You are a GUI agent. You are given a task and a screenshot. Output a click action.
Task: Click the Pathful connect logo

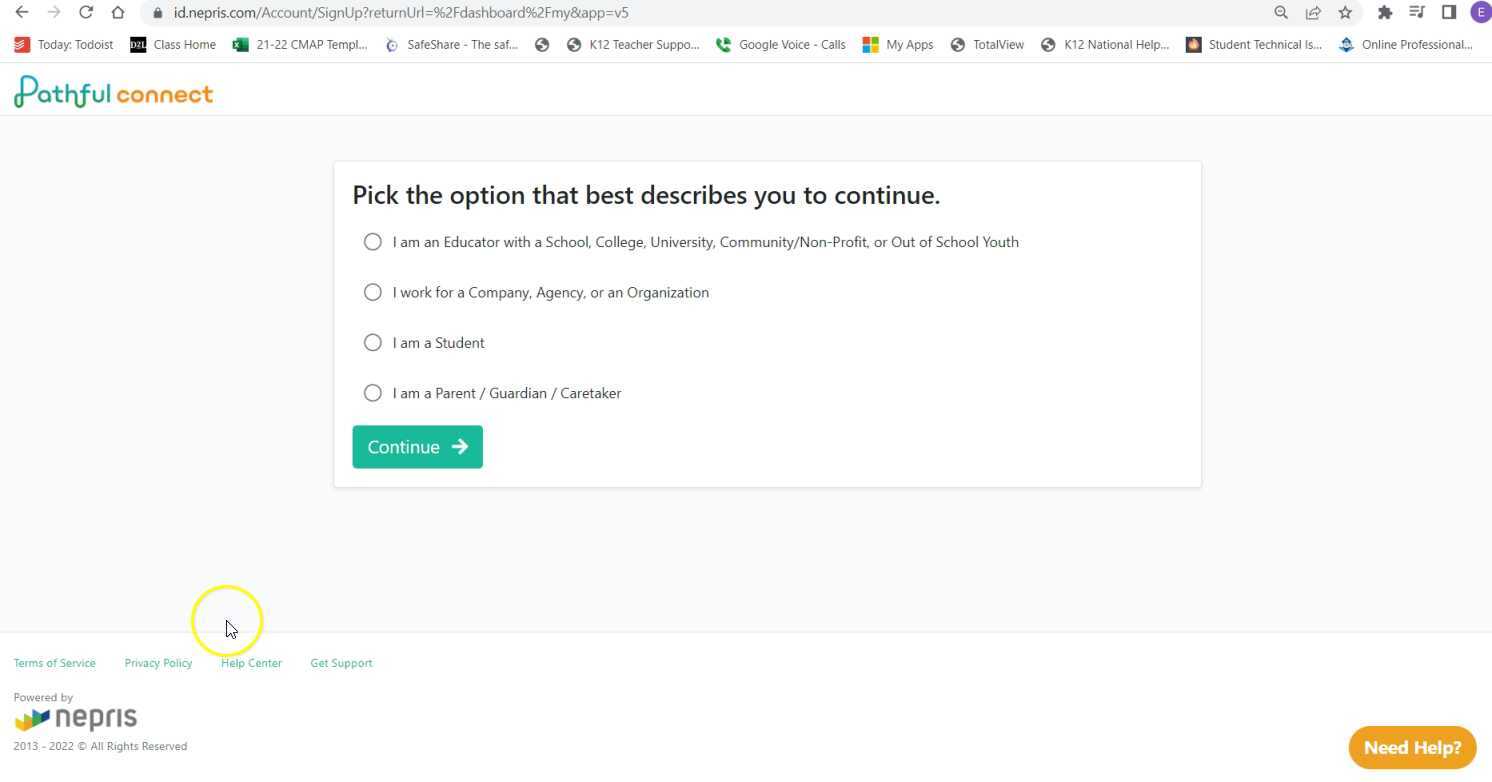pos(113,91)
